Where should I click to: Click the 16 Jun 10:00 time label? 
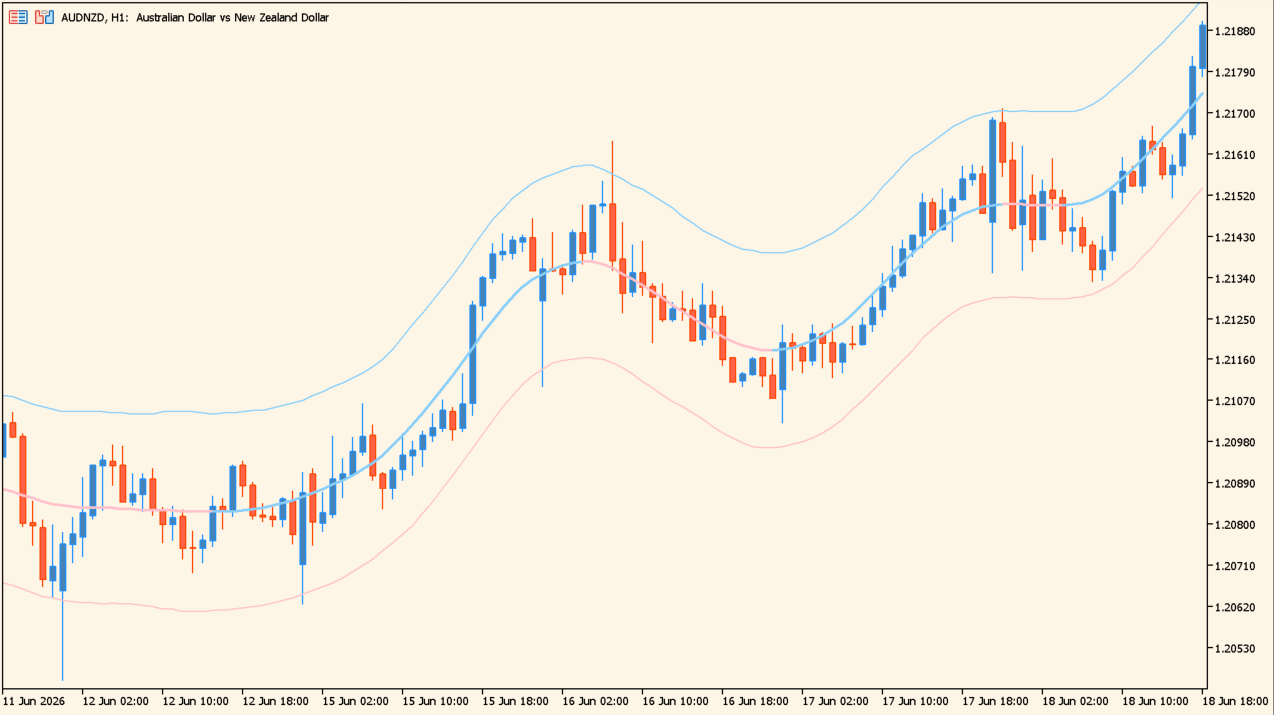pyautogui.click(x=675, y=701)
